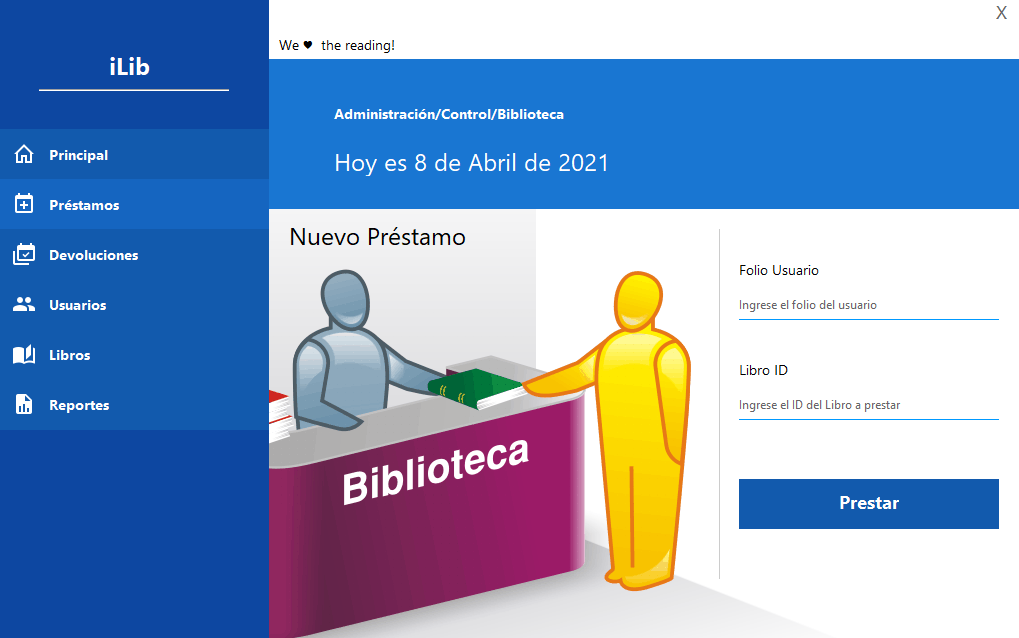Click the 'Folio Usuario' label

point(779,270)
